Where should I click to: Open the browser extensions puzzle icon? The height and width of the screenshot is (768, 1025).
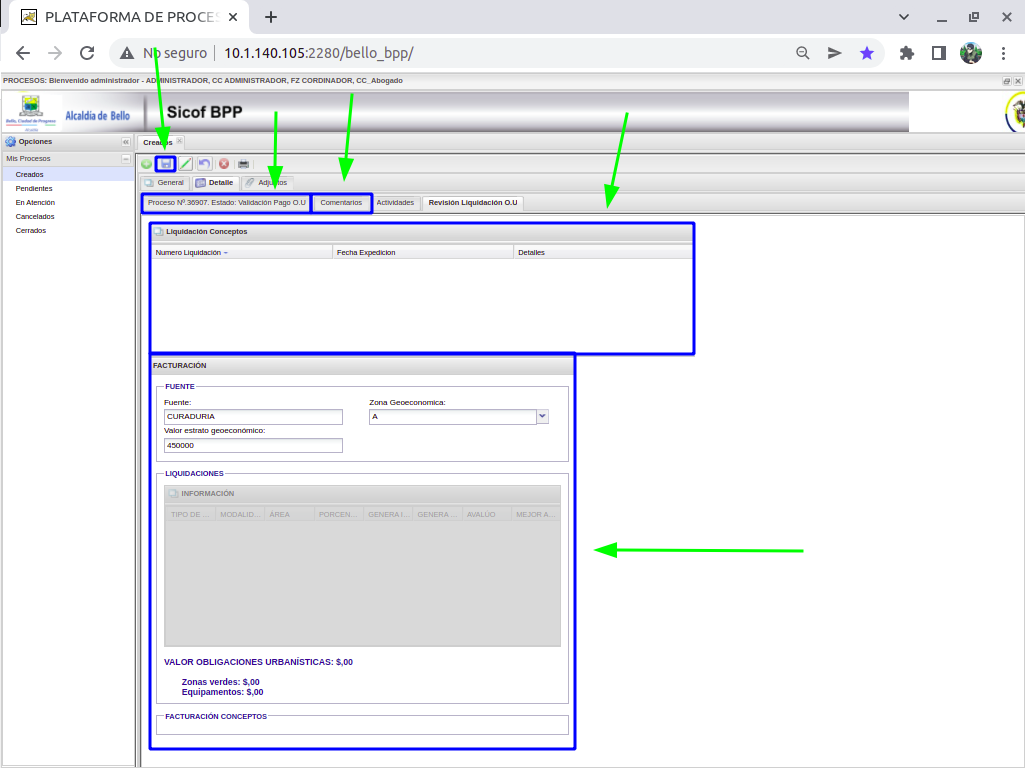907,53
